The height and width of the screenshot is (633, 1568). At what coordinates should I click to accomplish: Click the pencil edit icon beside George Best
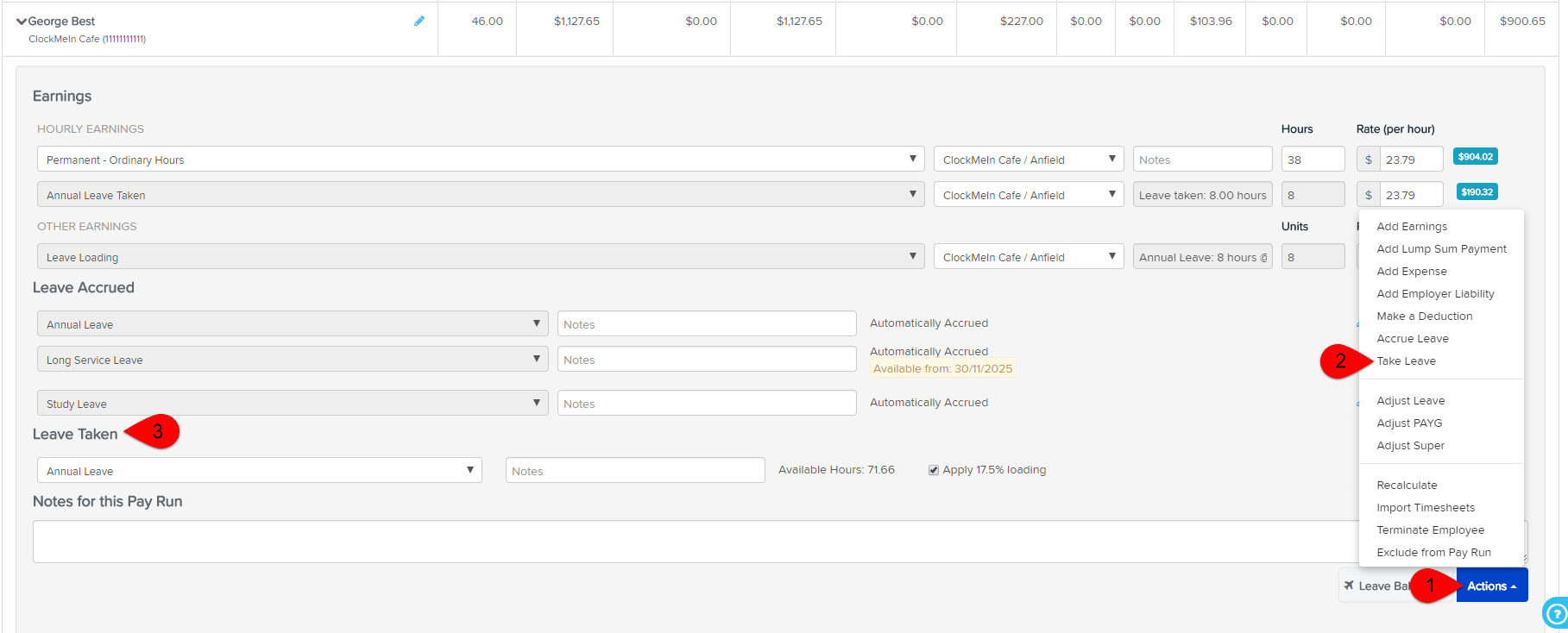(x=419, y=21)
